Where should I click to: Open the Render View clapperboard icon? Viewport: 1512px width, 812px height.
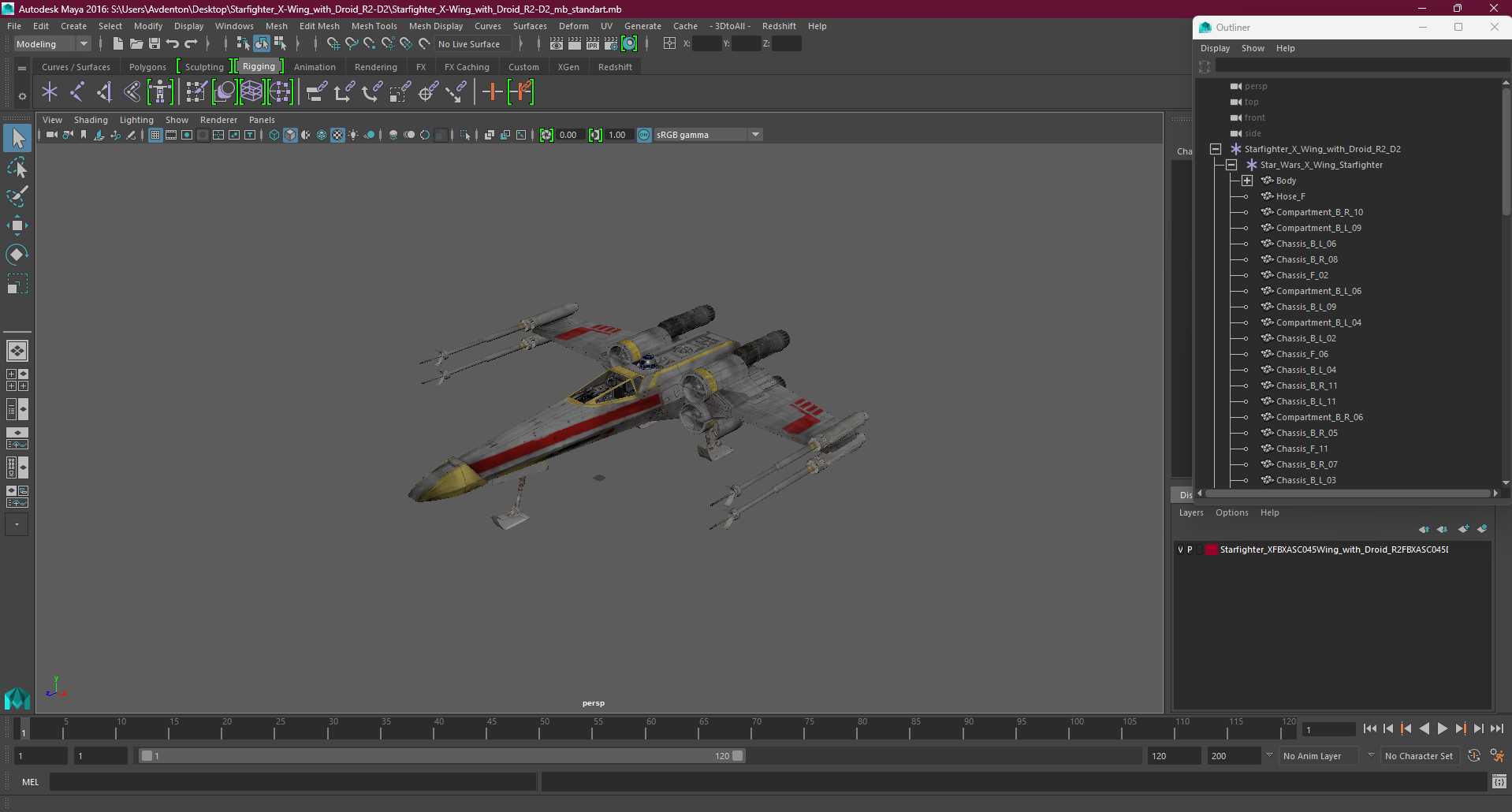557,44
